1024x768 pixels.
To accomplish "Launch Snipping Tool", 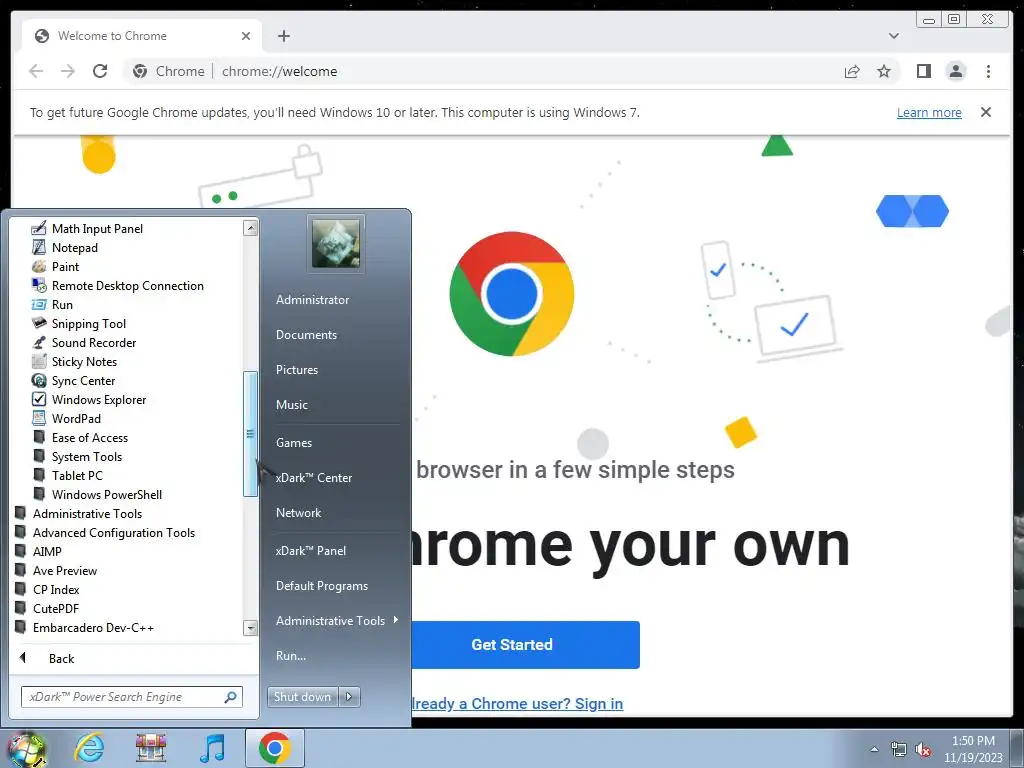I will [x=89, y=323].
